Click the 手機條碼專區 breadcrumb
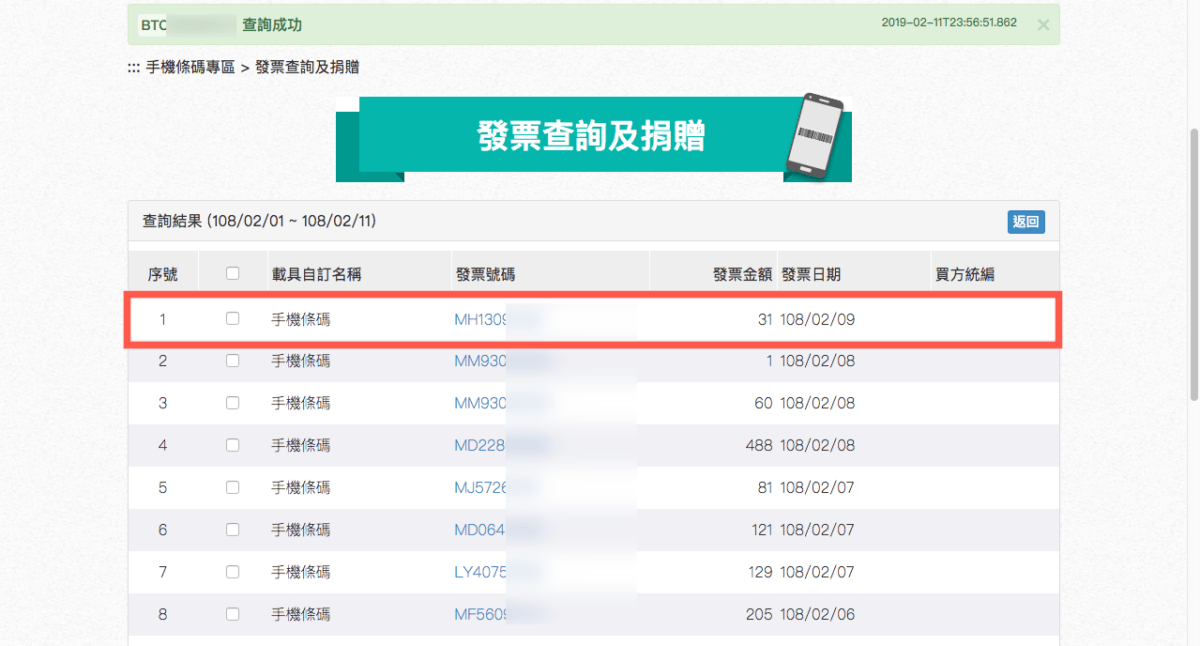The image size is (1200, 646). pyautogui.click(x=190, y=68)
